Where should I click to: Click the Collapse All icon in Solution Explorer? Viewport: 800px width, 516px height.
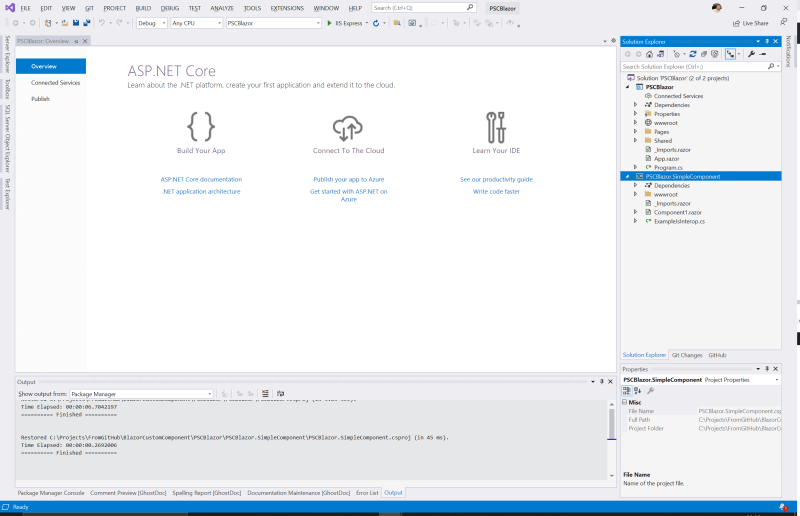click(x=704, y=54)
